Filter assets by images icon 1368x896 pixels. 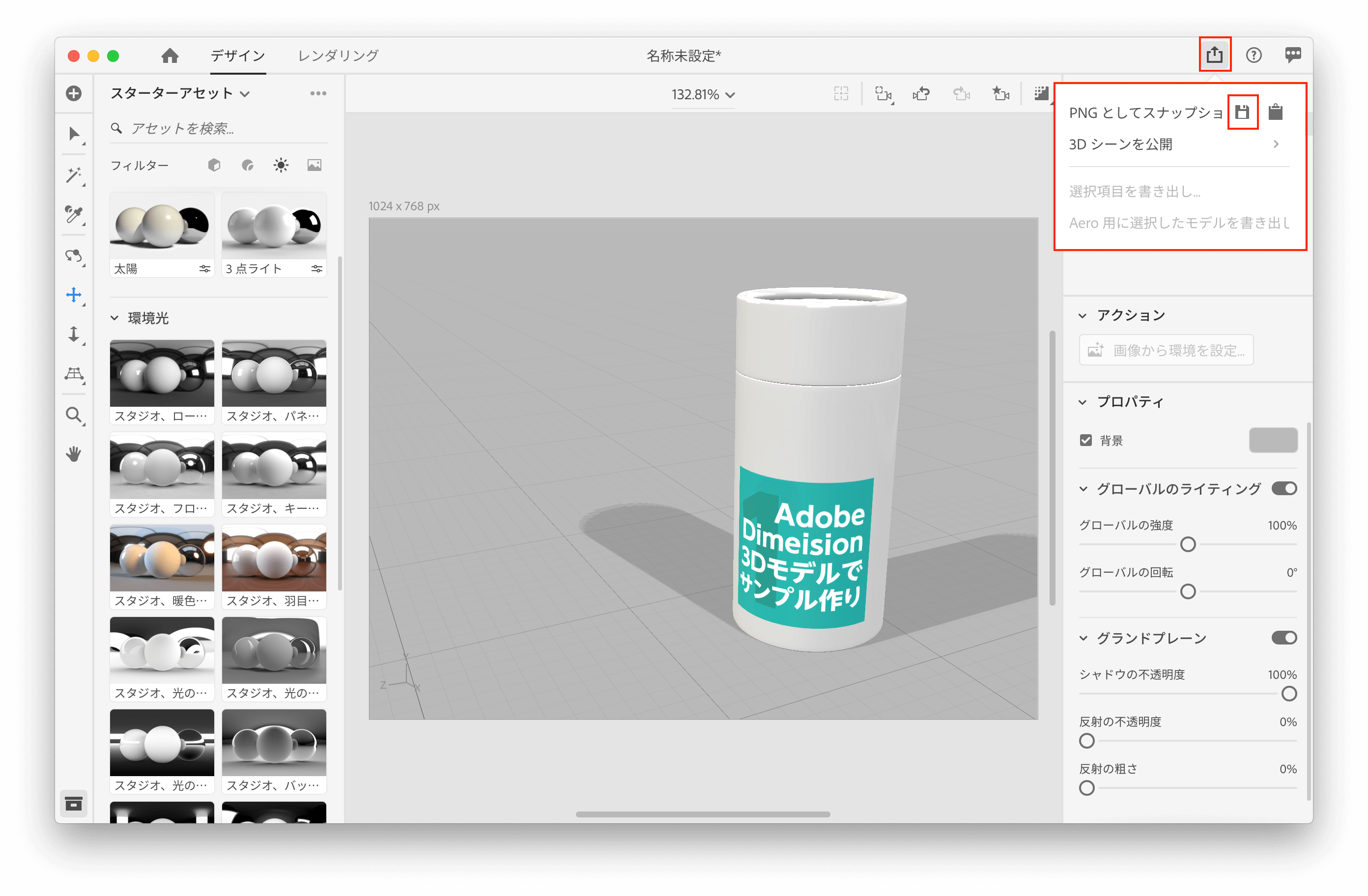tap(314, 166)
